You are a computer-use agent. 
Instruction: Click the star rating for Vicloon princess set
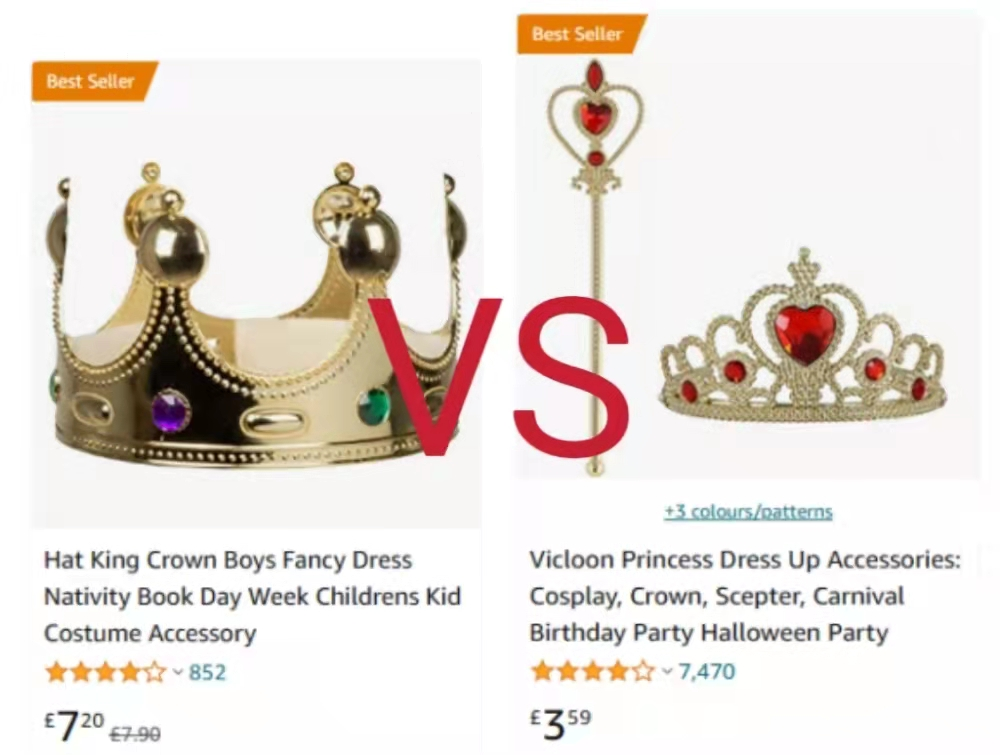pos(592,671)
